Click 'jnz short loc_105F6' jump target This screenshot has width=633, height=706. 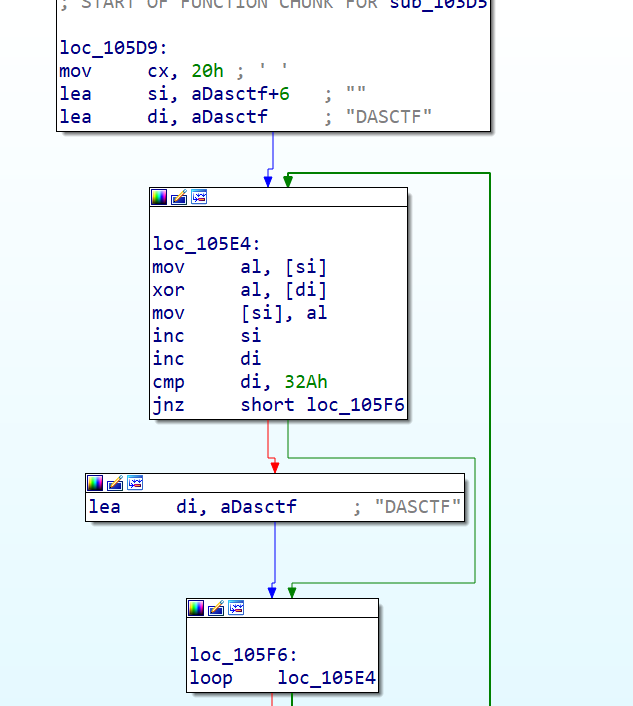[355, 405]
